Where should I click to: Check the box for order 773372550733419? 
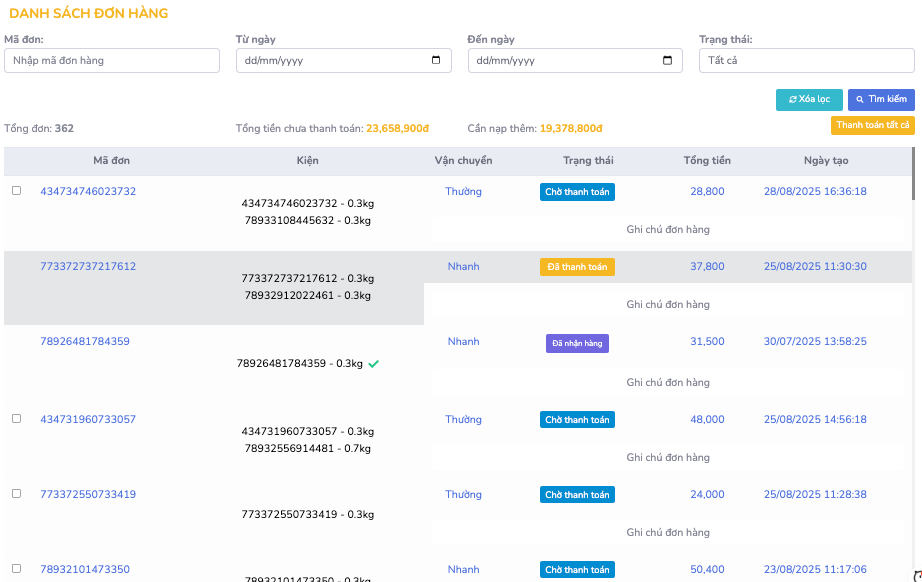pyautogui.click(x=16, y=494)
